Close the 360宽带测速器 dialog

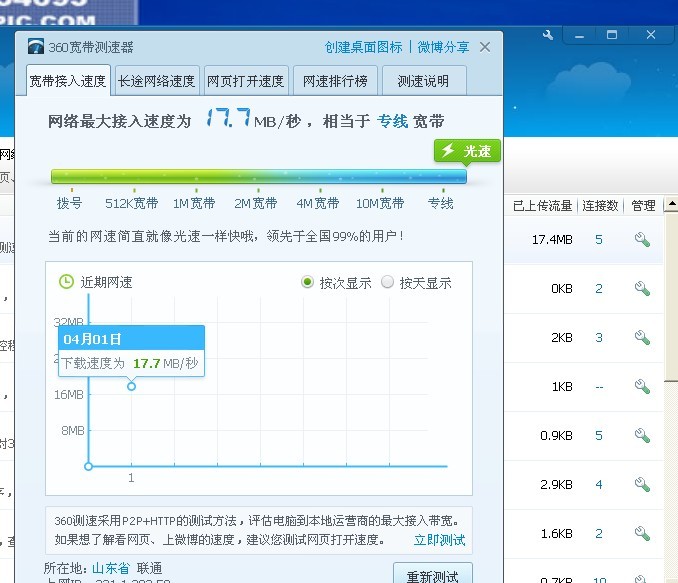point(485,47)
